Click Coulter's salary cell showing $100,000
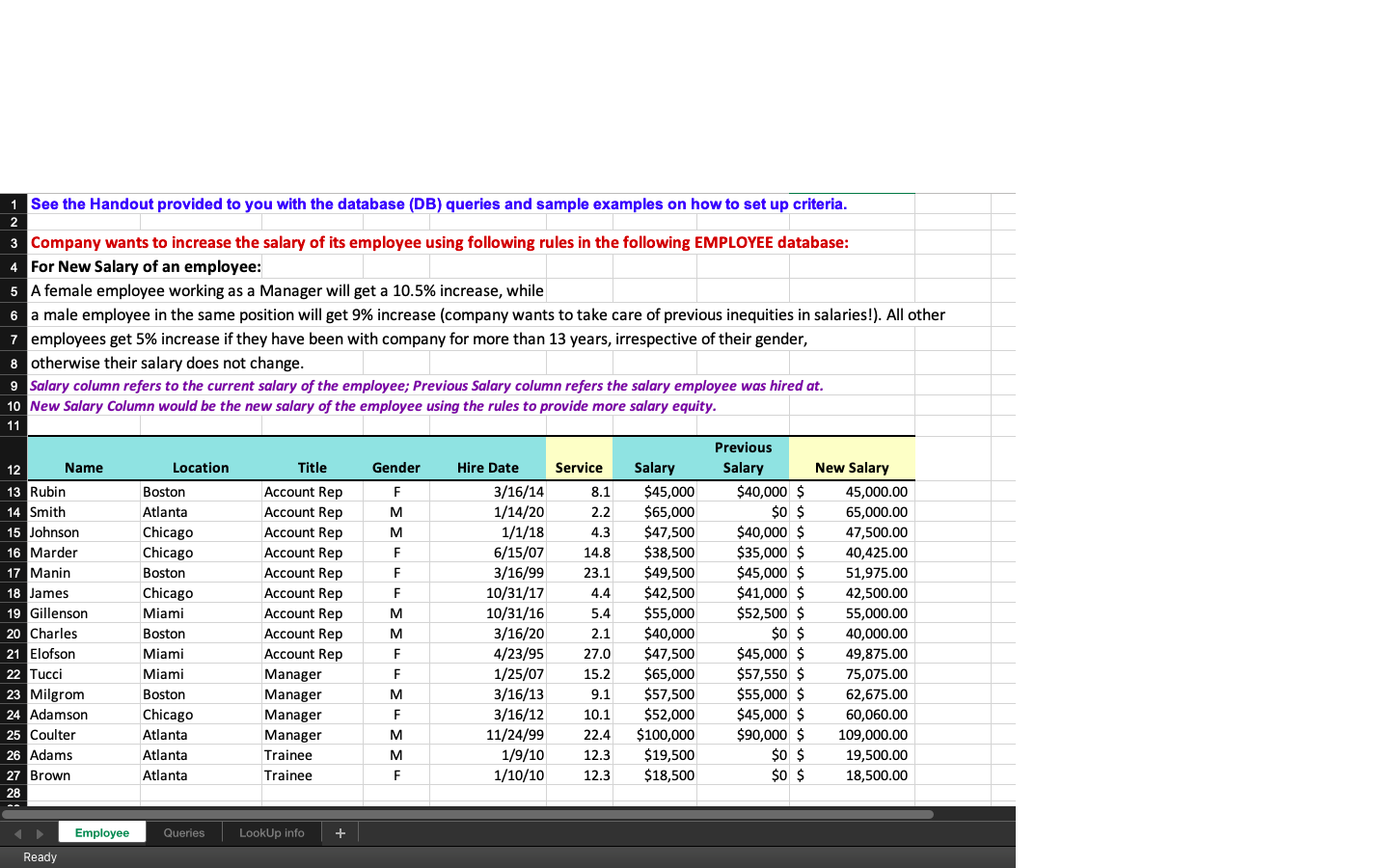Viewport: 1389px width, 868px height. 655,734
